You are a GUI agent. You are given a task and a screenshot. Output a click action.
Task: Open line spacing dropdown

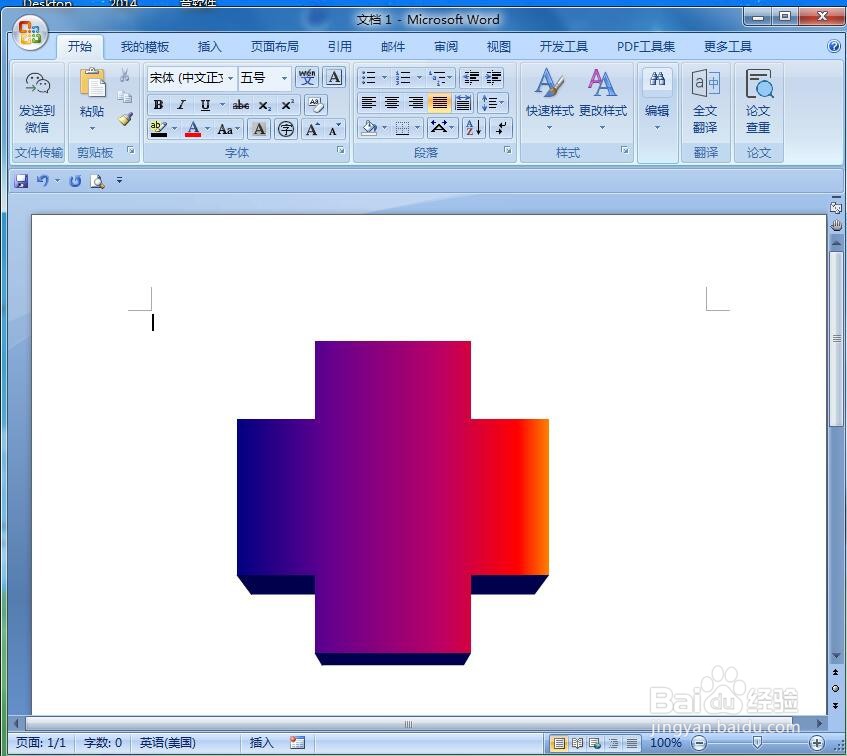click(x=493, y=103)
